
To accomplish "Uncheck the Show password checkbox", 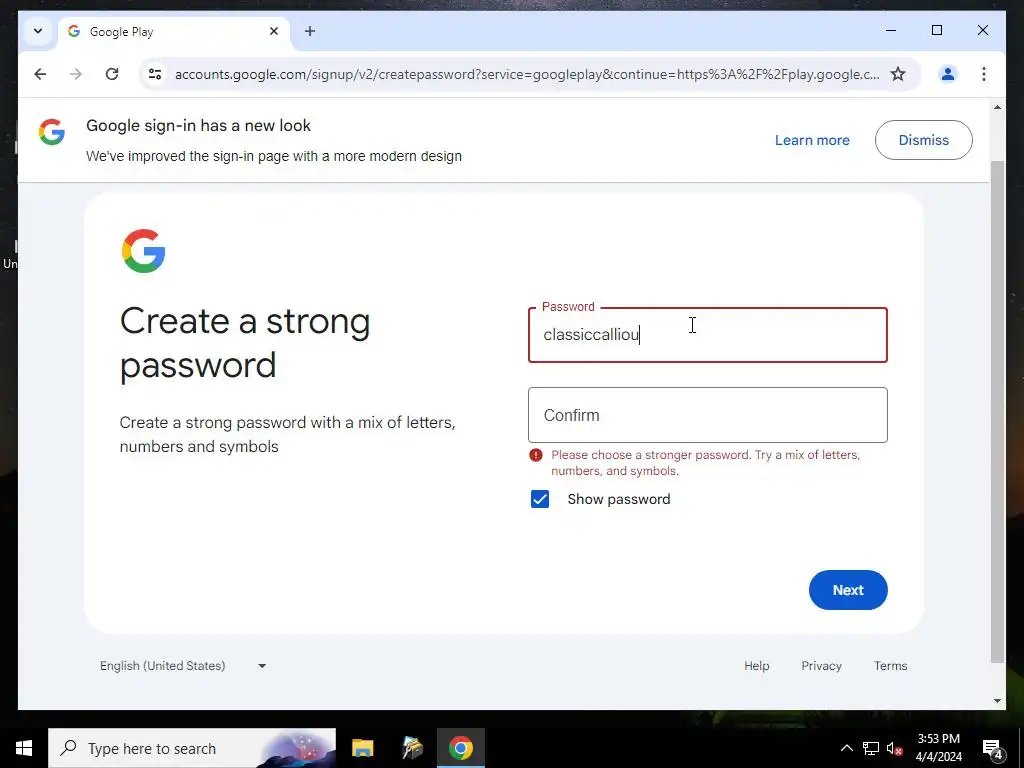I will pos(539,500).
